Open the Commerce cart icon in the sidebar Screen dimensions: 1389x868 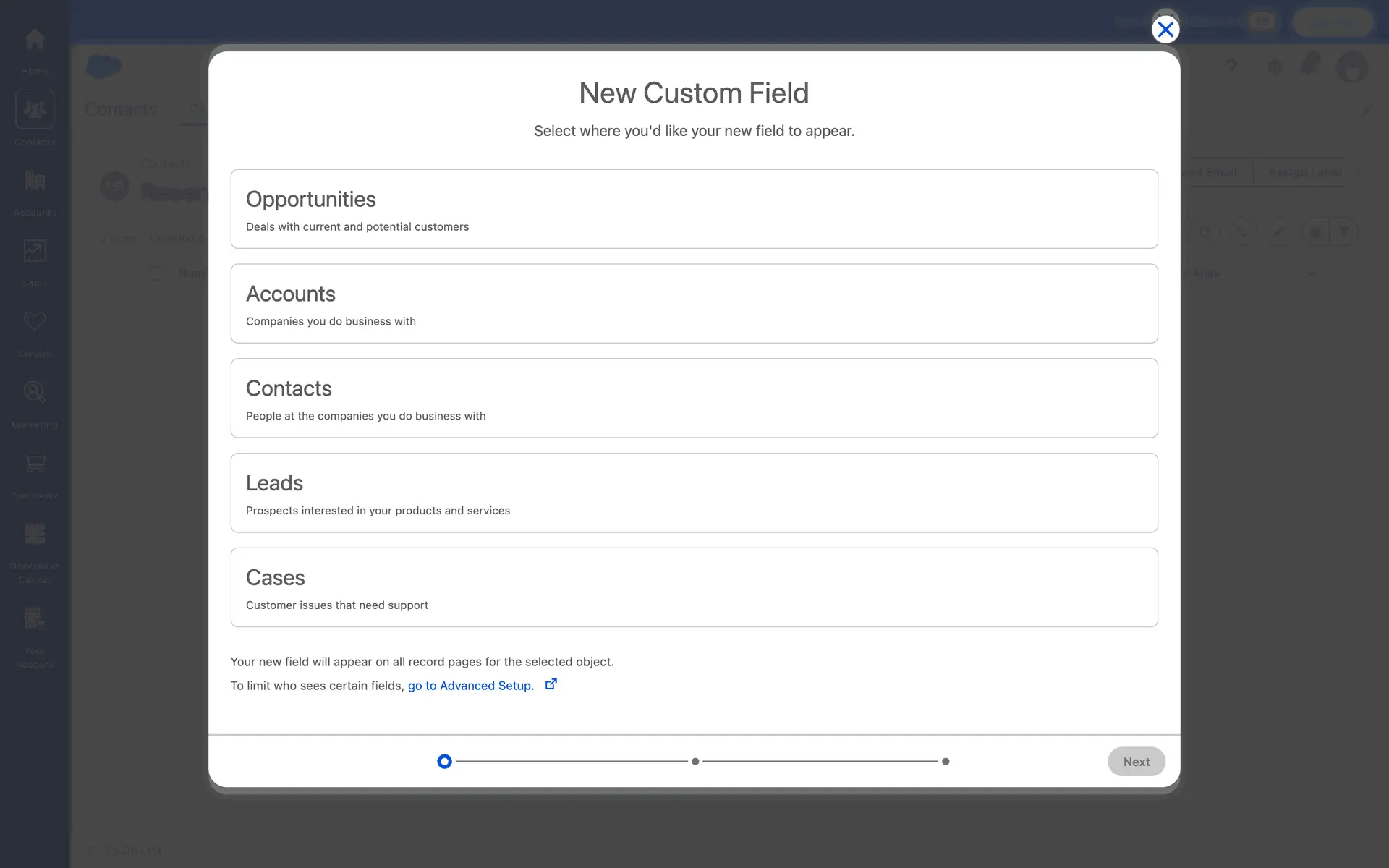(35, 464)
